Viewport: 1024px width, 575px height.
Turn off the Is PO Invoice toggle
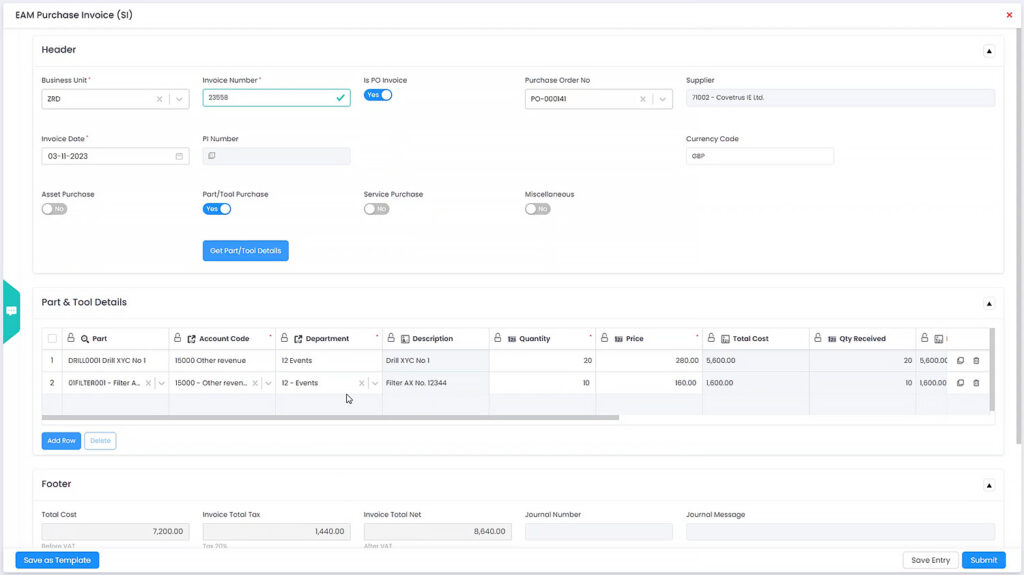coord(378,95)
